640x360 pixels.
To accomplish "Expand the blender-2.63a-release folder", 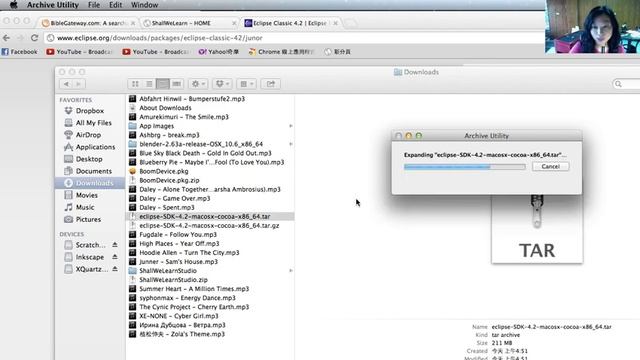I will [x=291, y=144].
